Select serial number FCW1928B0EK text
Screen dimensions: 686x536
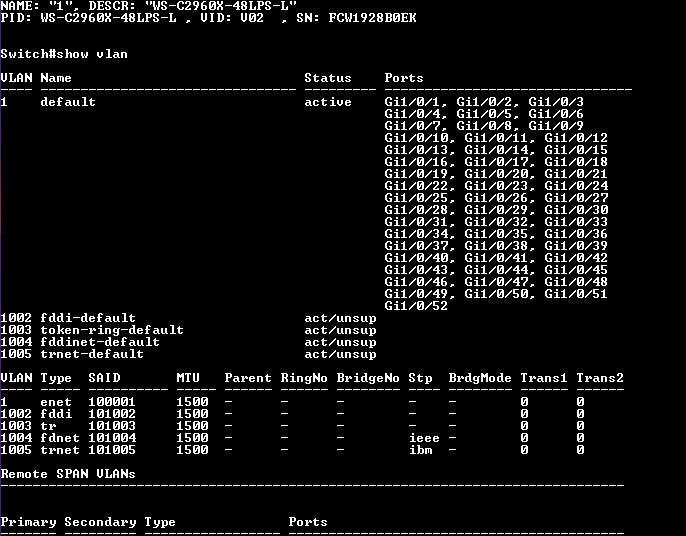pos(372,18)
